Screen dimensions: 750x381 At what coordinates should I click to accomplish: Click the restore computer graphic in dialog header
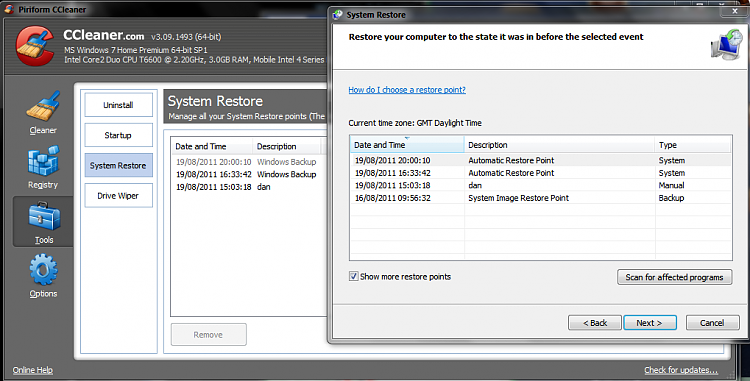pyautogui.click(x=727, y=44)
